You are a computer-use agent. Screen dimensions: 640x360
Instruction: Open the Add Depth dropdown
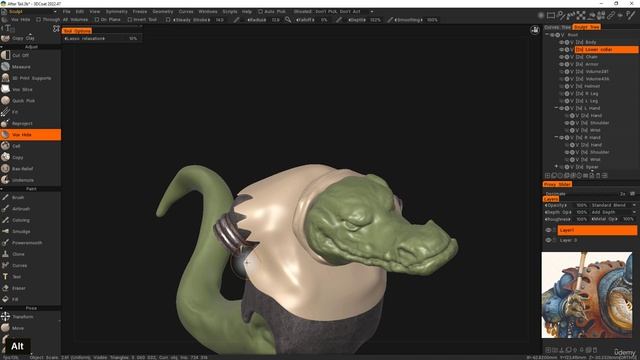click(613, 212)
